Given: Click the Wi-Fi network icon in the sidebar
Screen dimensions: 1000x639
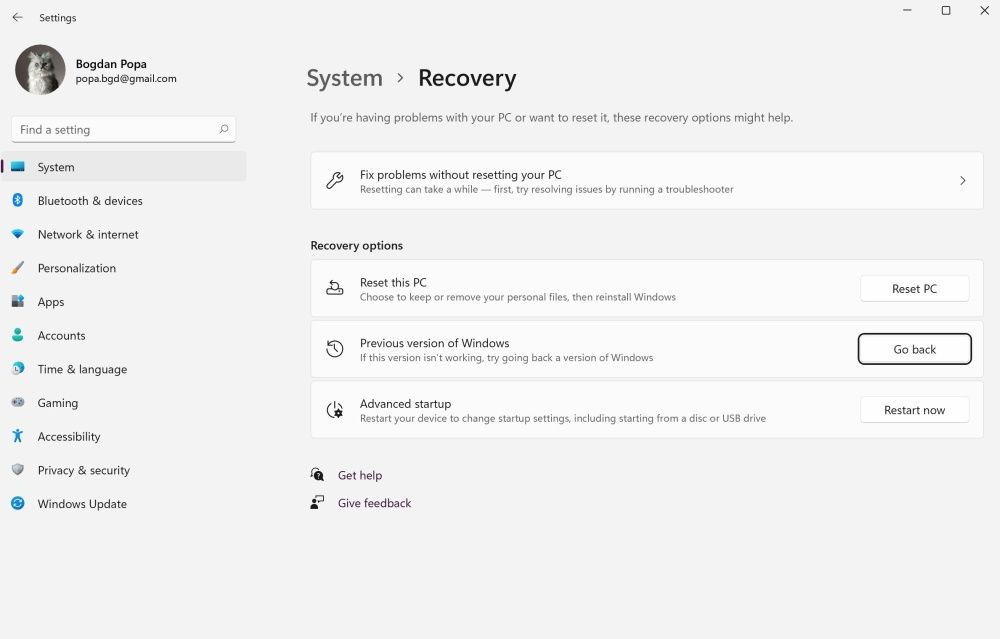Looking at the screenshot, I should [18, 234].
